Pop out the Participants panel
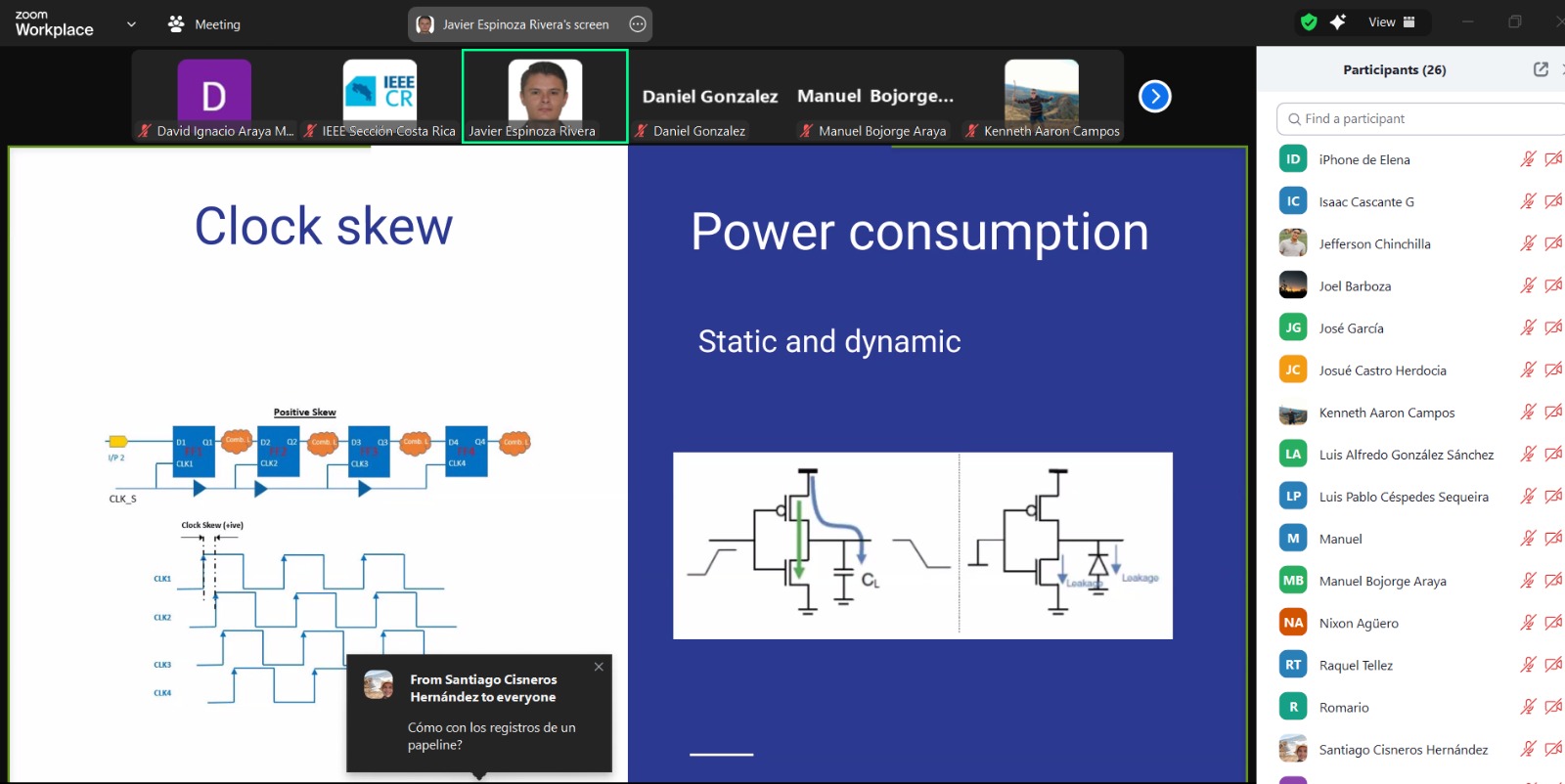1565x784 pixels. [x=1541, y=69]
